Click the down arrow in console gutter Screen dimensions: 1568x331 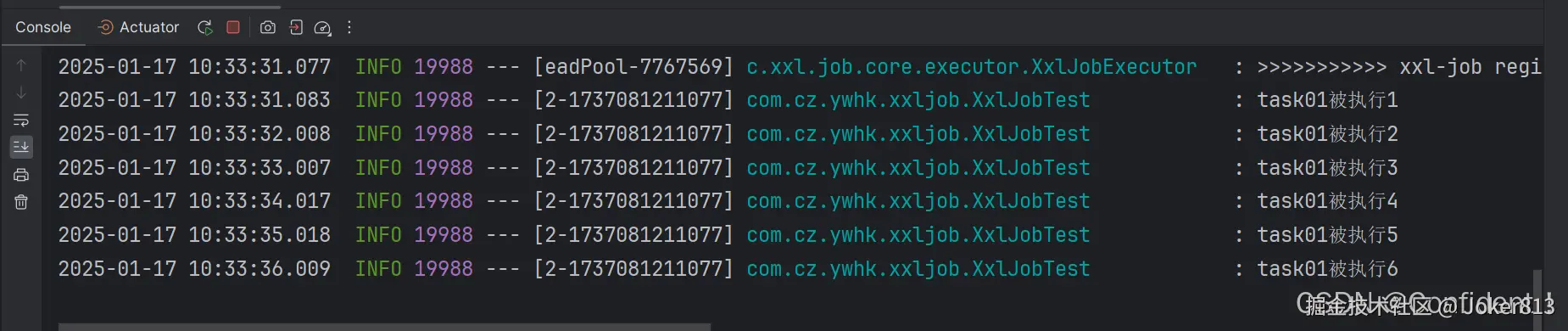pyautogui.click(x=21, y=93)
